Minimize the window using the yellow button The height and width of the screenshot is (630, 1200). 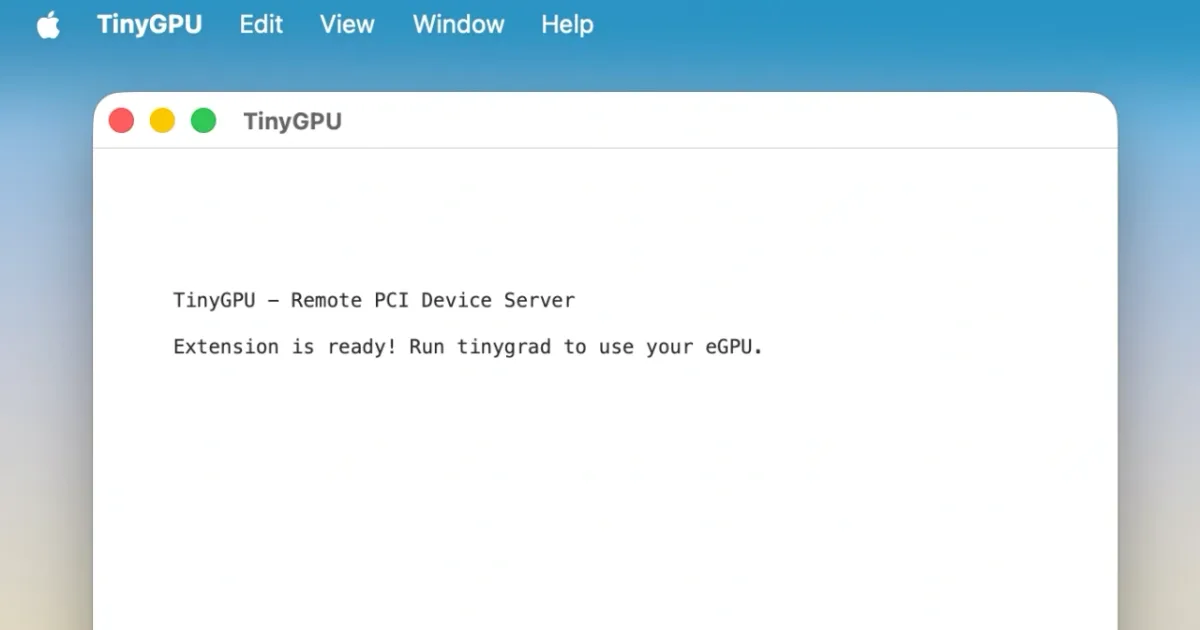(162, 121)
